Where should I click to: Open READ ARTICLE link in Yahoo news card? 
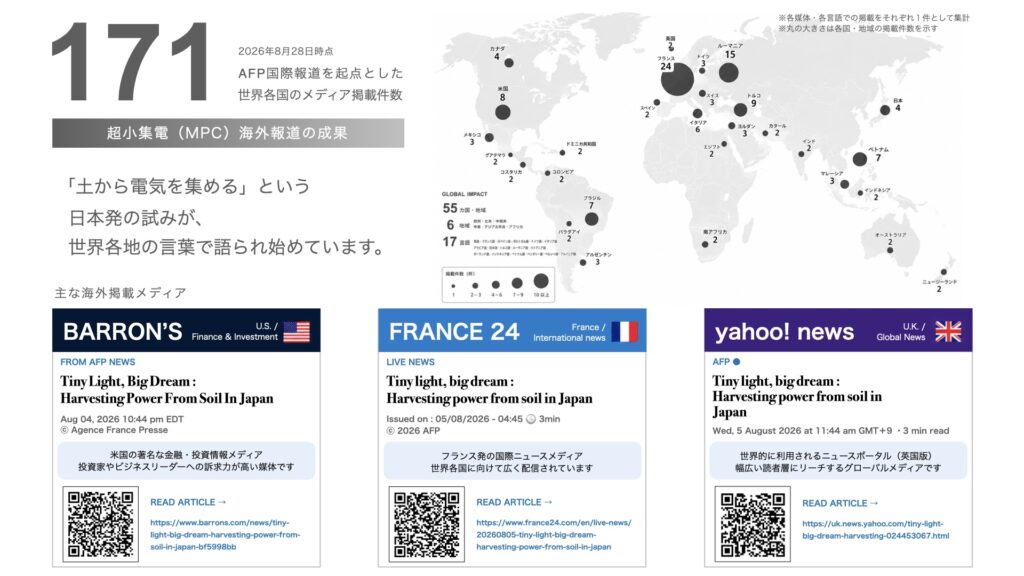coord(840,504)
